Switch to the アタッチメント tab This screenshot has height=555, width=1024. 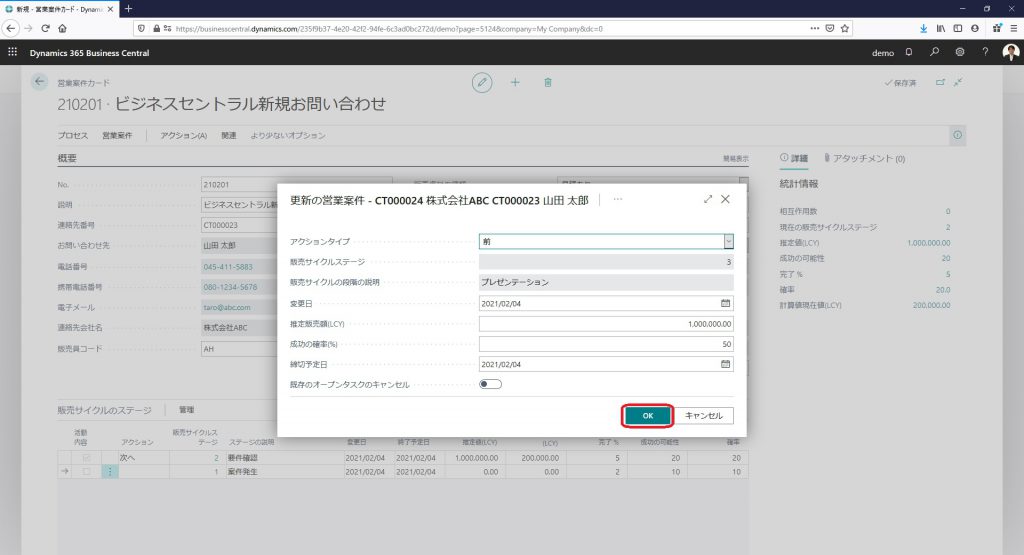(864, 158)
